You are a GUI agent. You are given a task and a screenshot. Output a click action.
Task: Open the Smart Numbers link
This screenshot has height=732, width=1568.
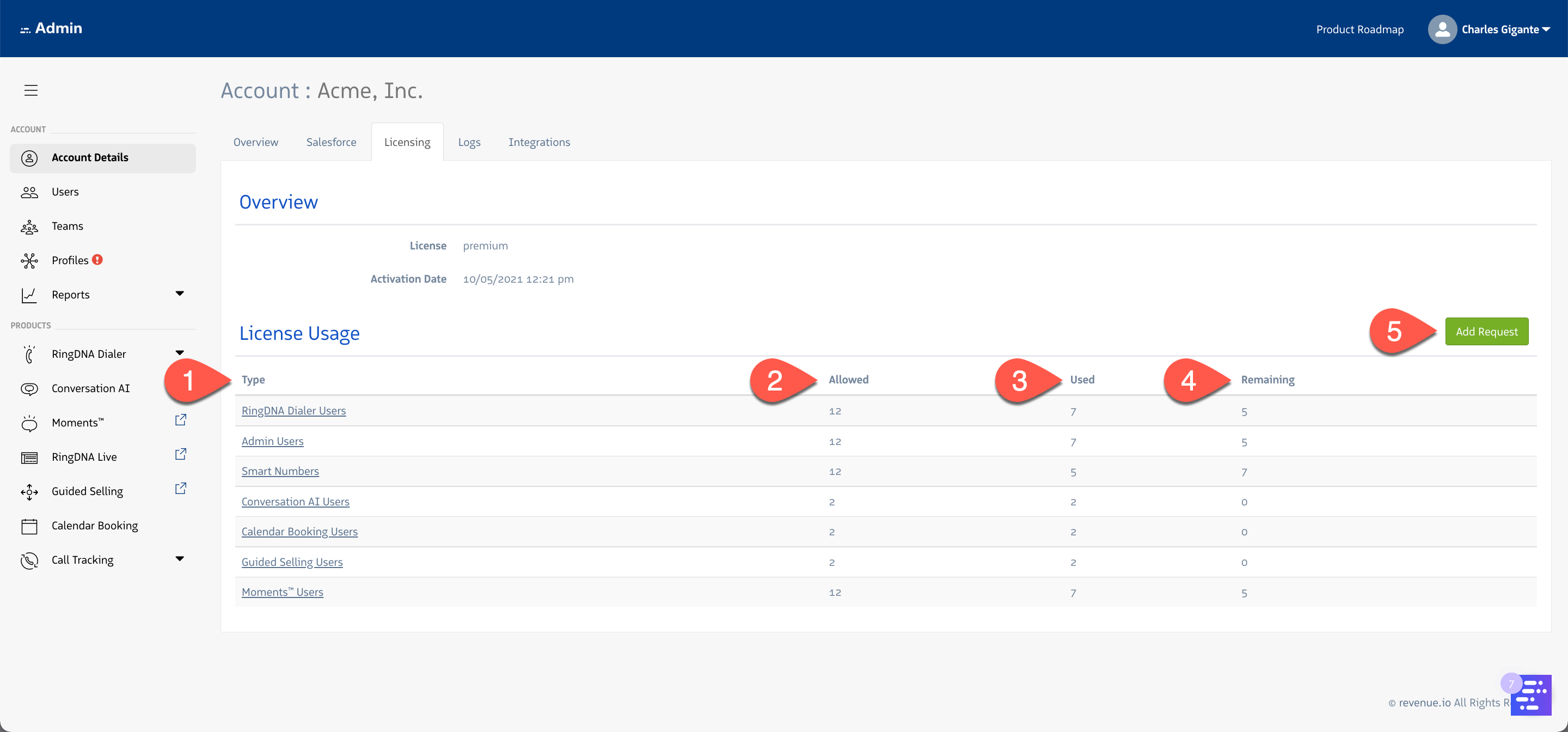pyautogui.click(x=280, y=471)
